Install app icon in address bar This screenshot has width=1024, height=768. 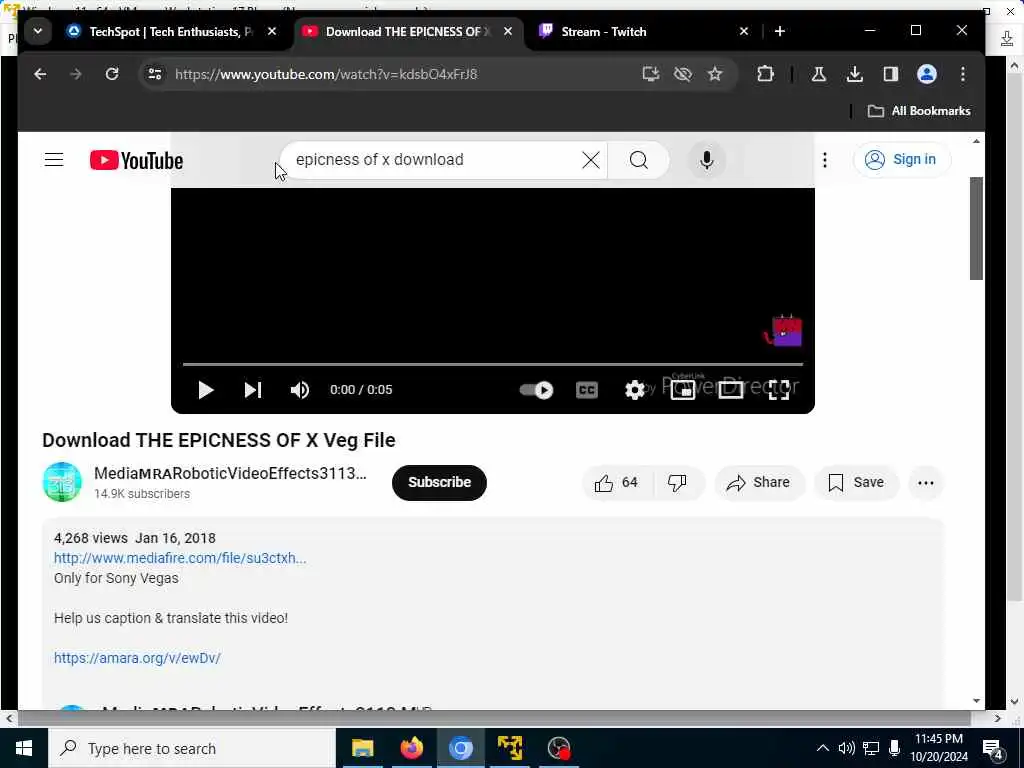[650, 74]
